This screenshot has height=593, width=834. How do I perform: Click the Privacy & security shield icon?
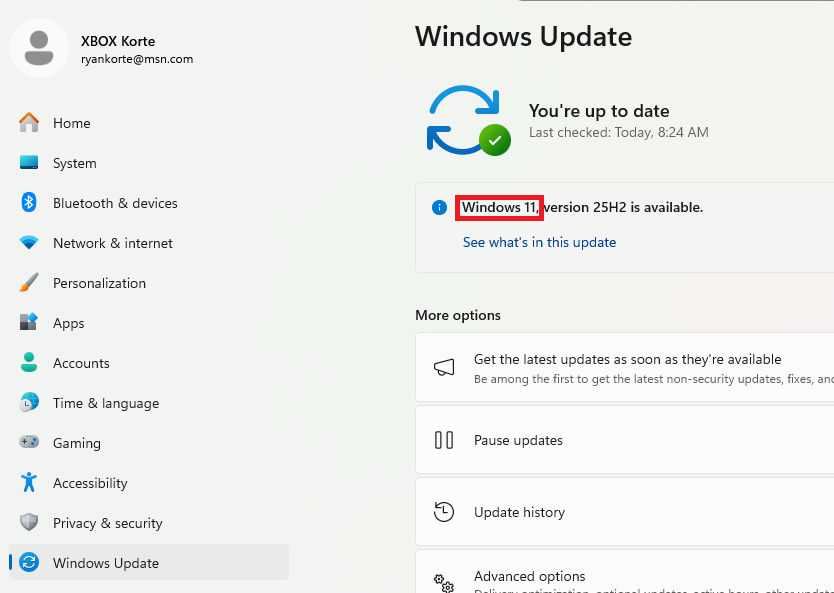coord(29,523)
